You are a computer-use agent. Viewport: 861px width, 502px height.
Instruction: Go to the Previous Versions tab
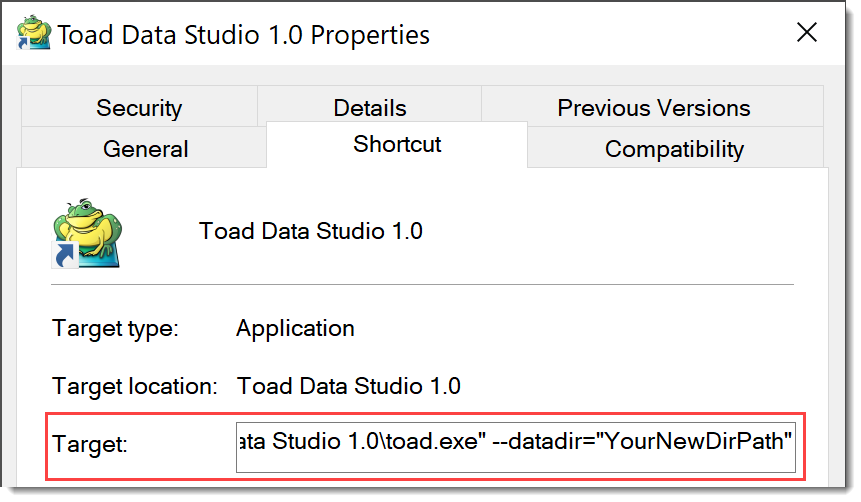653,108
